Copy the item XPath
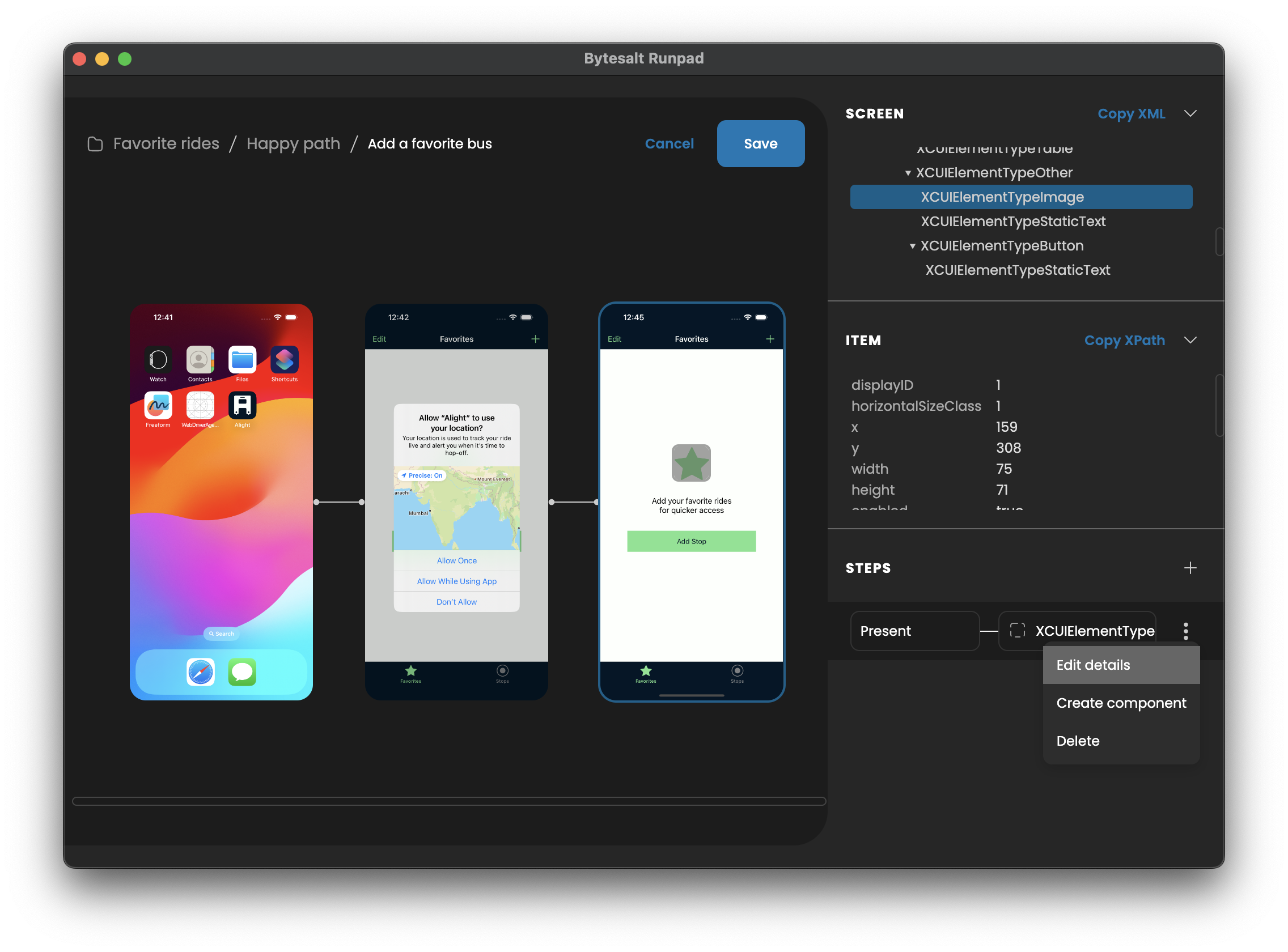 pyautogui.click(x=1124, y=340)
